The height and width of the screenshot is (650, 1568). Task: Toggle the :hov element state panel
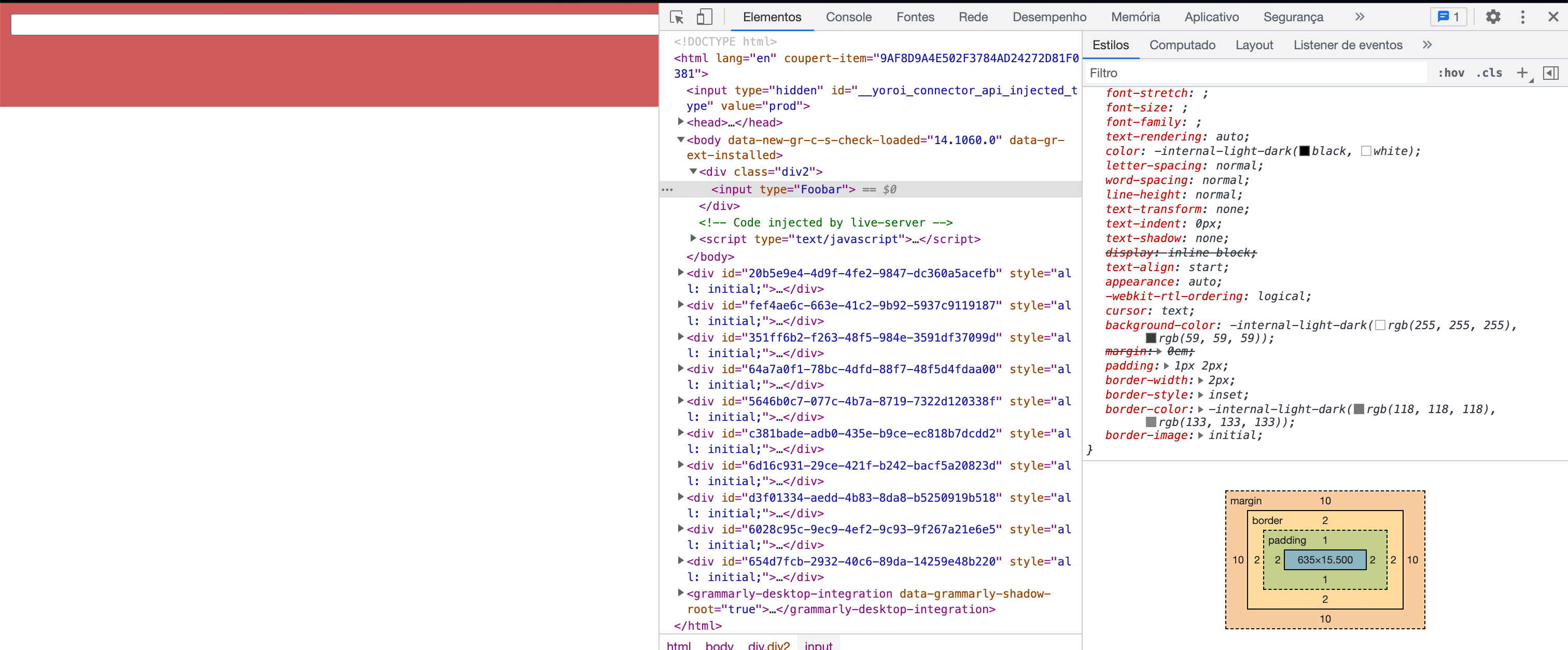pyautogui.click(x=1451, y=73)
